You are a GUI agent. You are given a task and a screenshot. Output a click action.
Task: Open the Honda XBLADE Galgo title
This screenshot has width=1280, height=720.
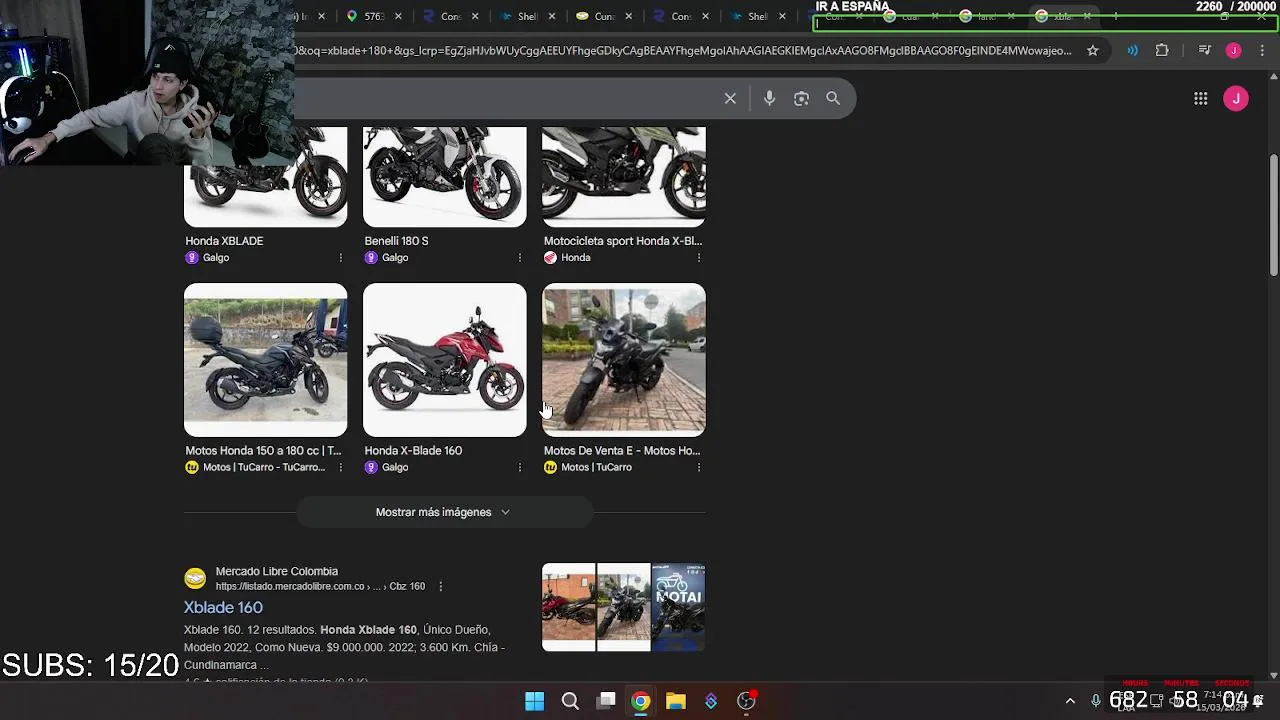(224, 241)
